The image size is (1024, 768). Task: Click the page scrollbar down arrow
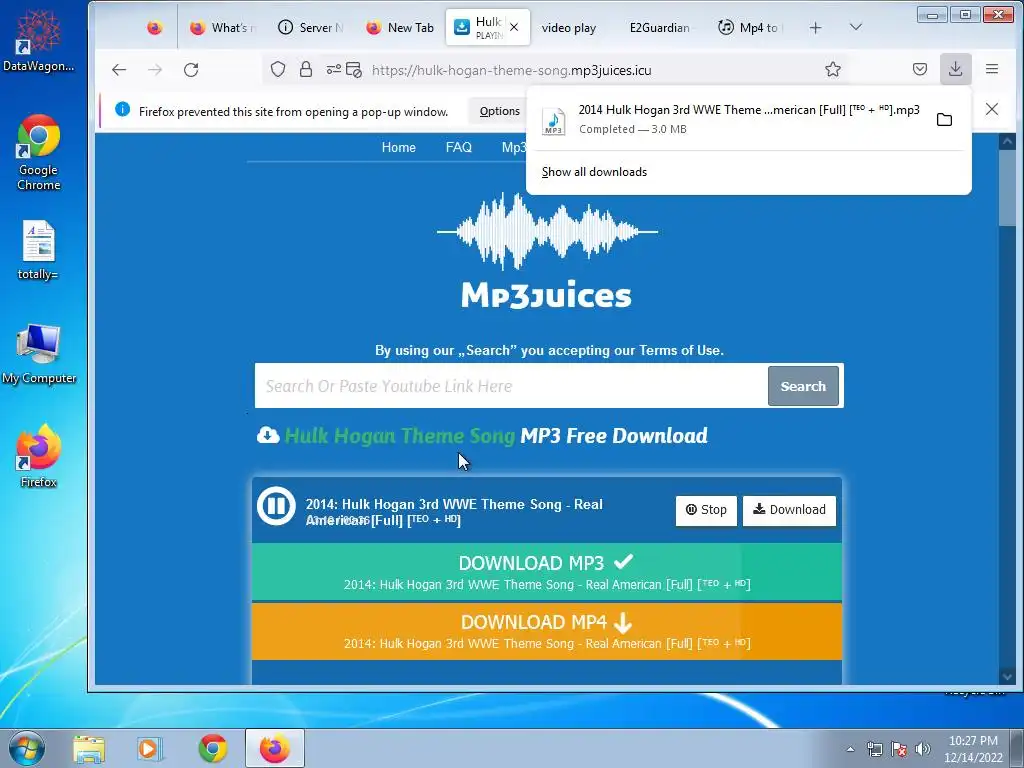(1007, 677)
